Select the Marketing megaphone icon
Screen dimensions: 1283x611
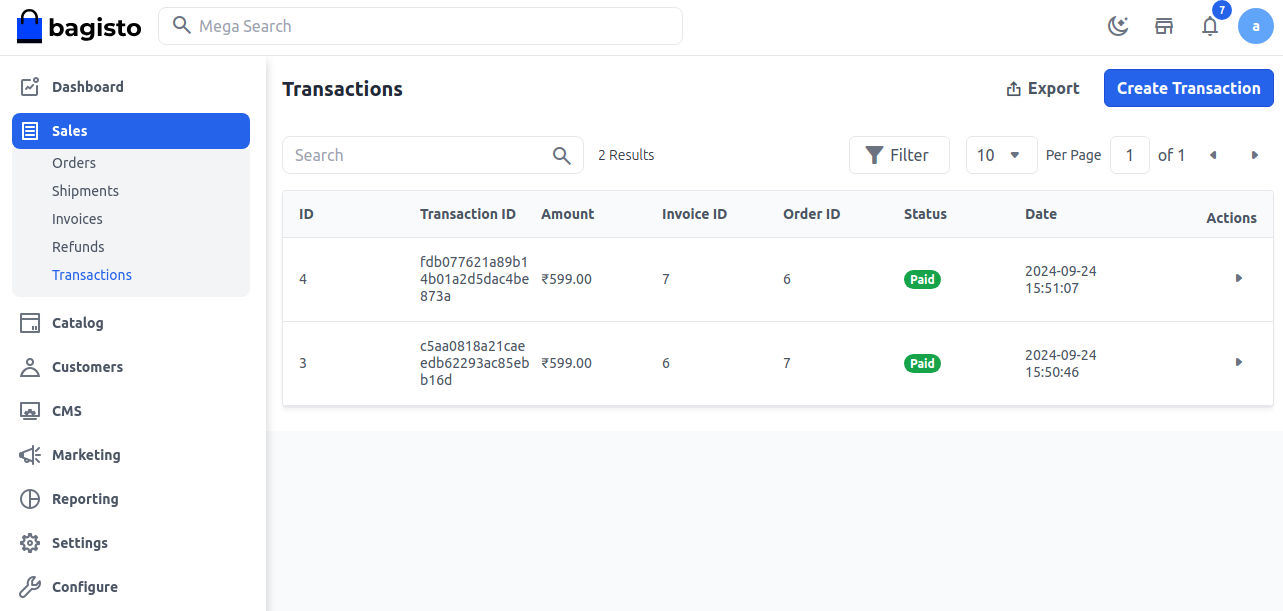click(x=29, y=454)
